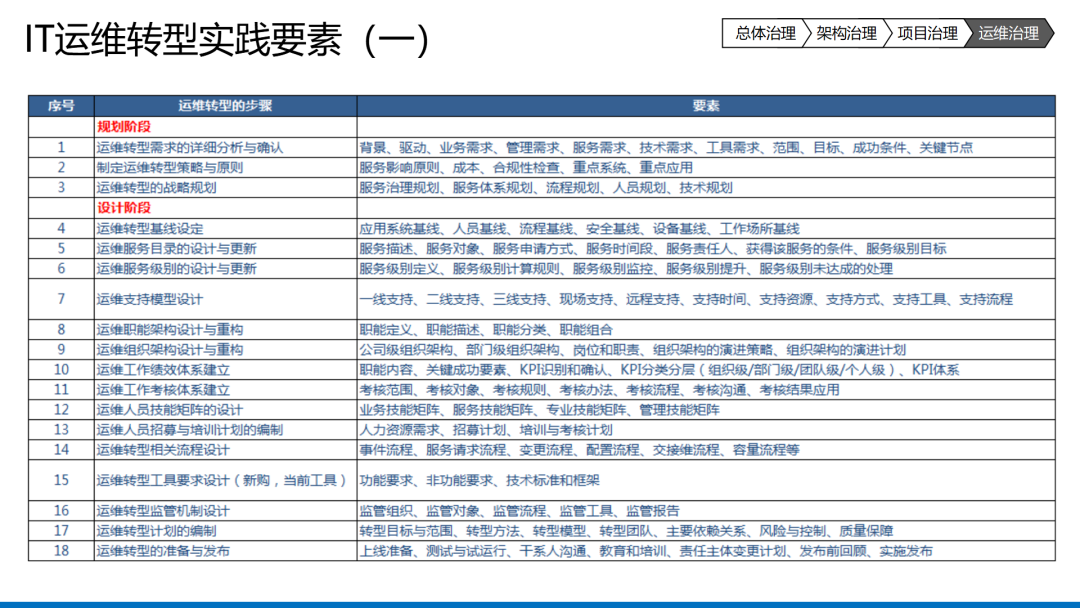Click the 事件流程、服务请求流程 elements cell

click(706, 450)
